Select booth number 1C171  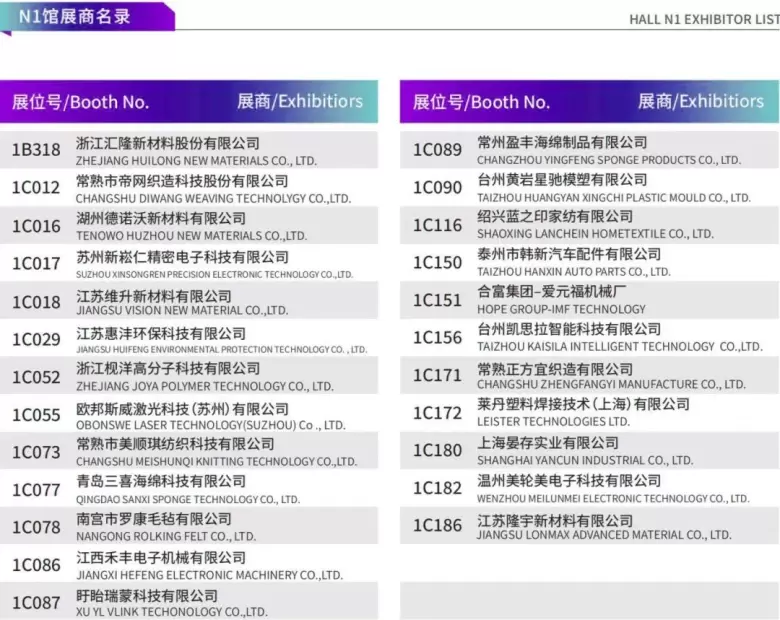(438, 375)
